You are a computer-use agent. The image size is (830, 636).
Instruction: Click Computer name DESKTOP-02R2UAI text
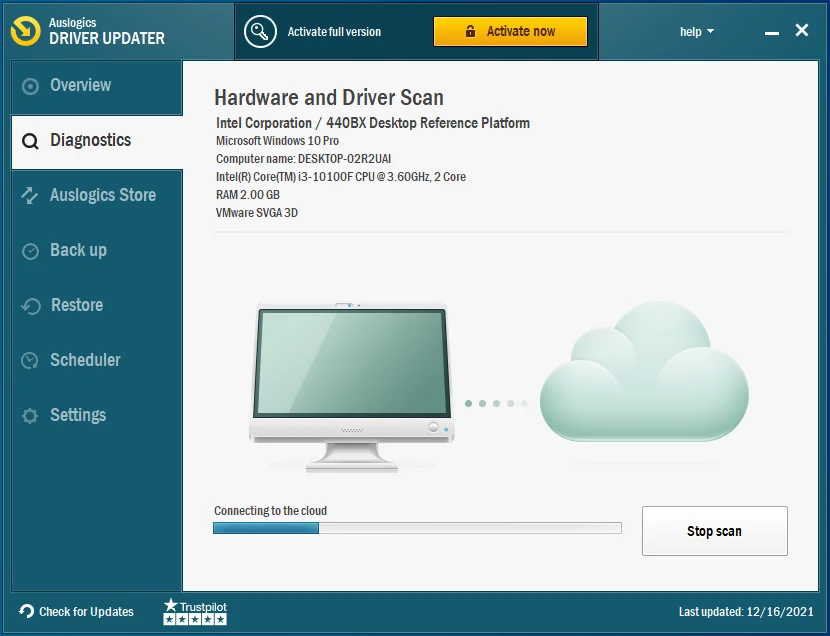303,159
